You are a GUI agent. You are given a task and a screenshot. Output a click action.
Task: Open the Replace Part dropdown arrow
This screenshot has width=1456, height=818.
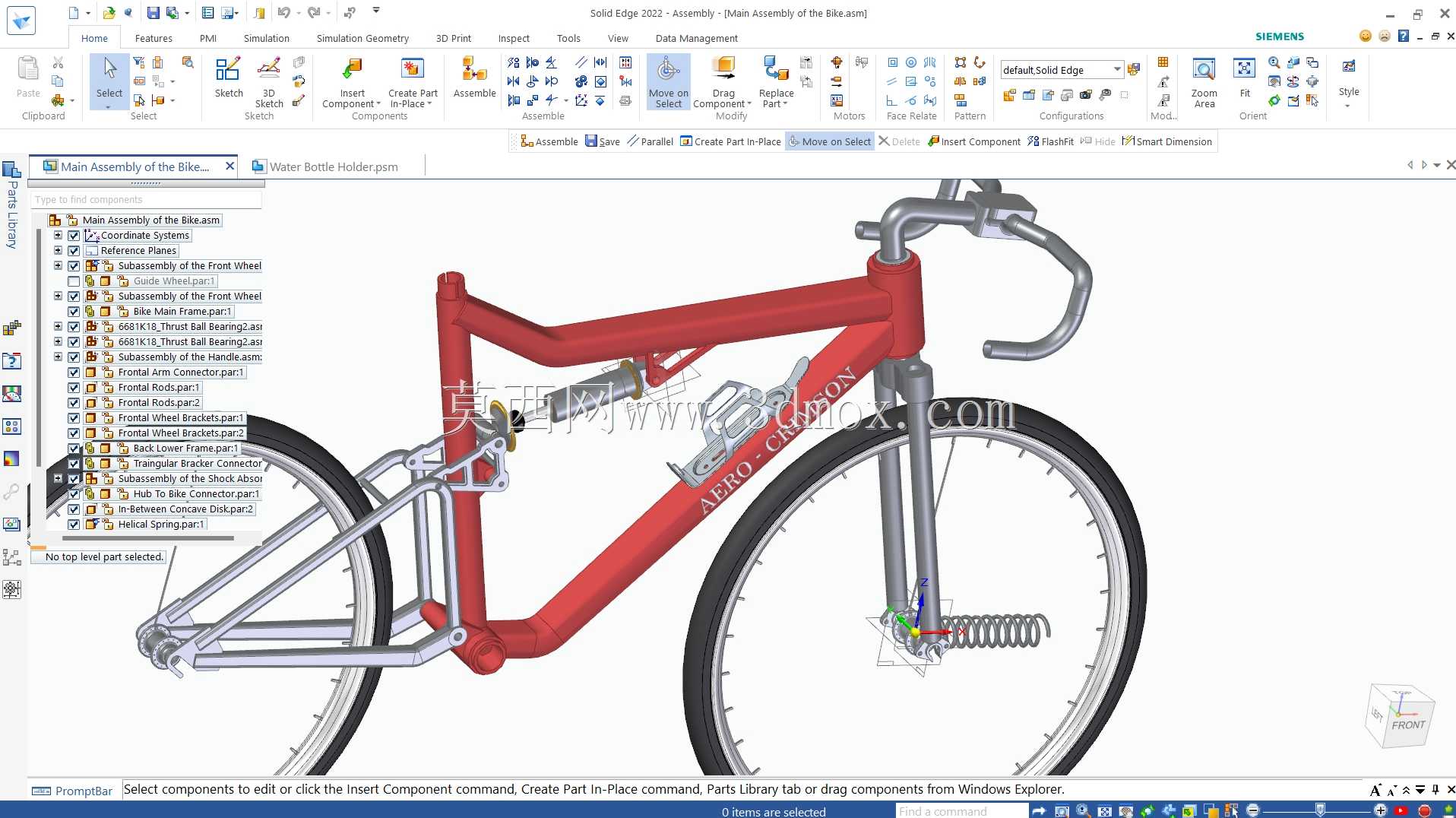tap(785, 104)
